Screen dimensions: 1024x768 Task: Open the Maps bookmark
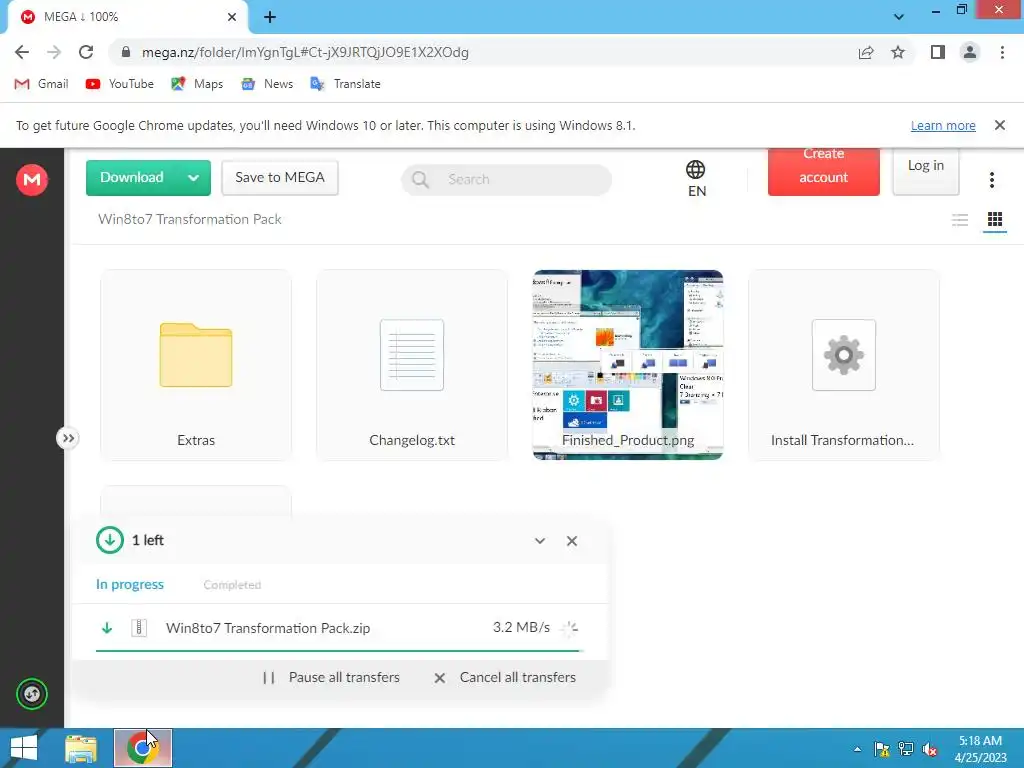[197, 84]
